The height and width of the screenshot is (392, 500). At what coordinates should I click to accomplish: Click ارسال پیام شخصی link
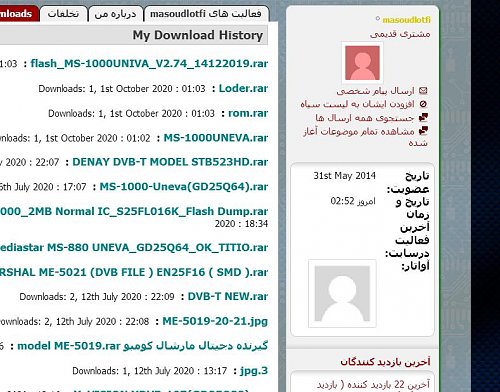pos(376,91)
